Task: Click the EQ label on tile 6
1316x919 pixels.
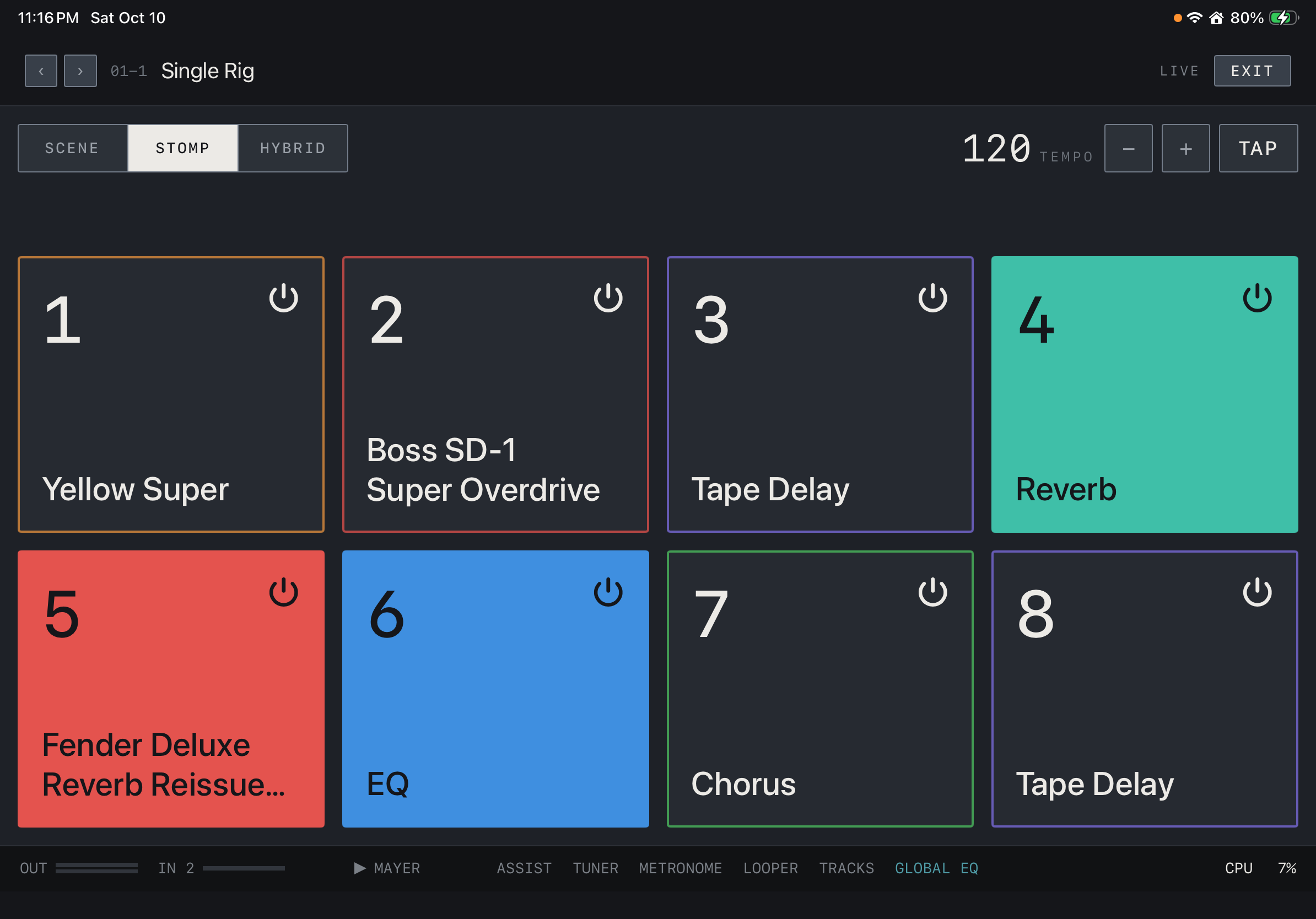Action: click(x=387, y=784)
